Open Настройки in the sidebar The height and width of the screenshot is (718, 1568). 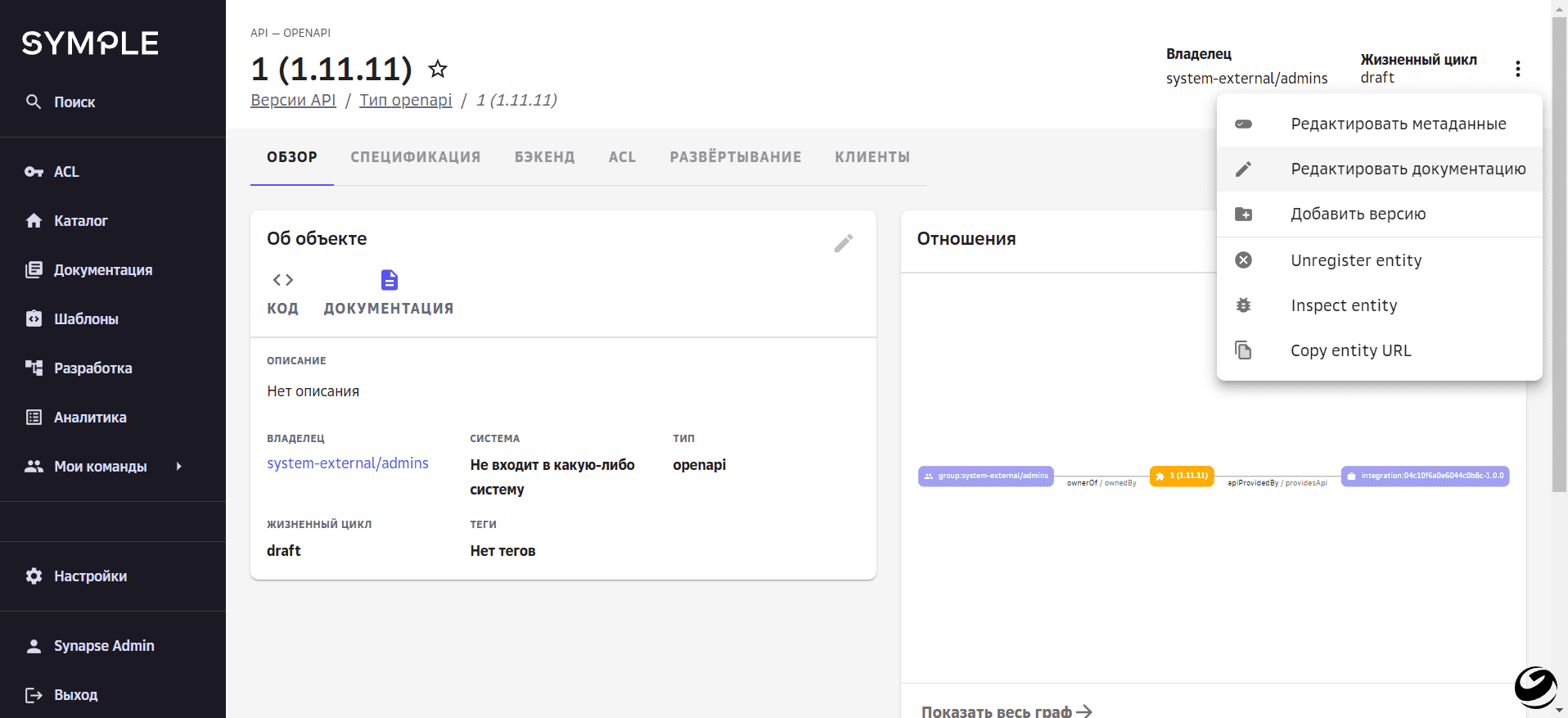tap(113, 576)
